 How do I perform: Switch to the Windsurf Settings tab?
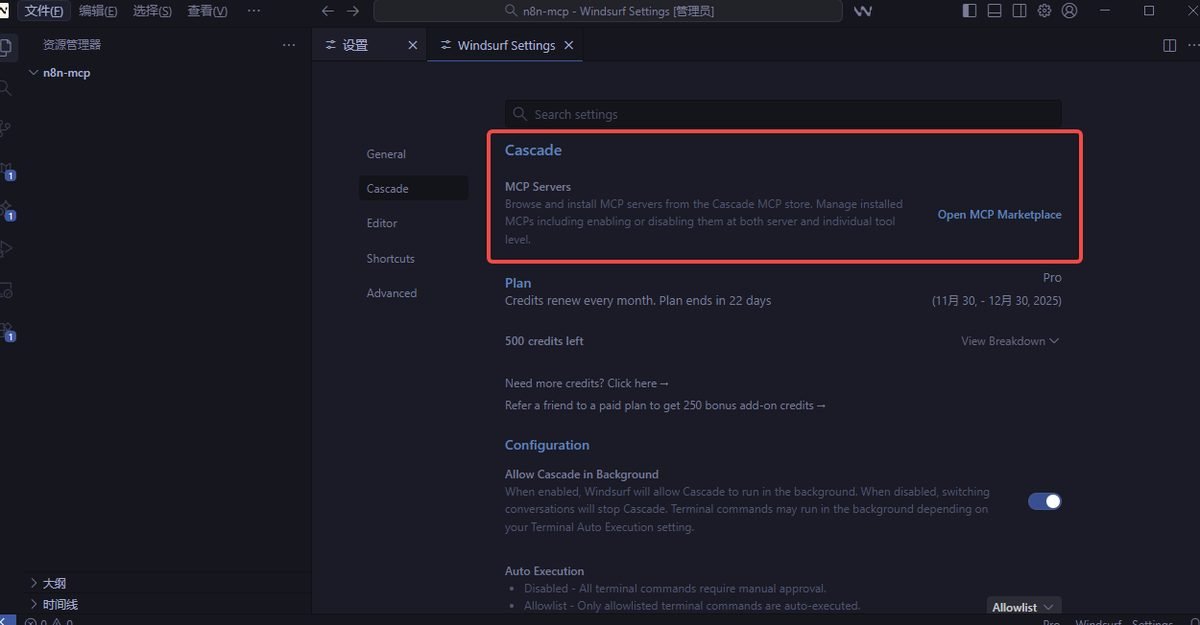click(505, 45)
